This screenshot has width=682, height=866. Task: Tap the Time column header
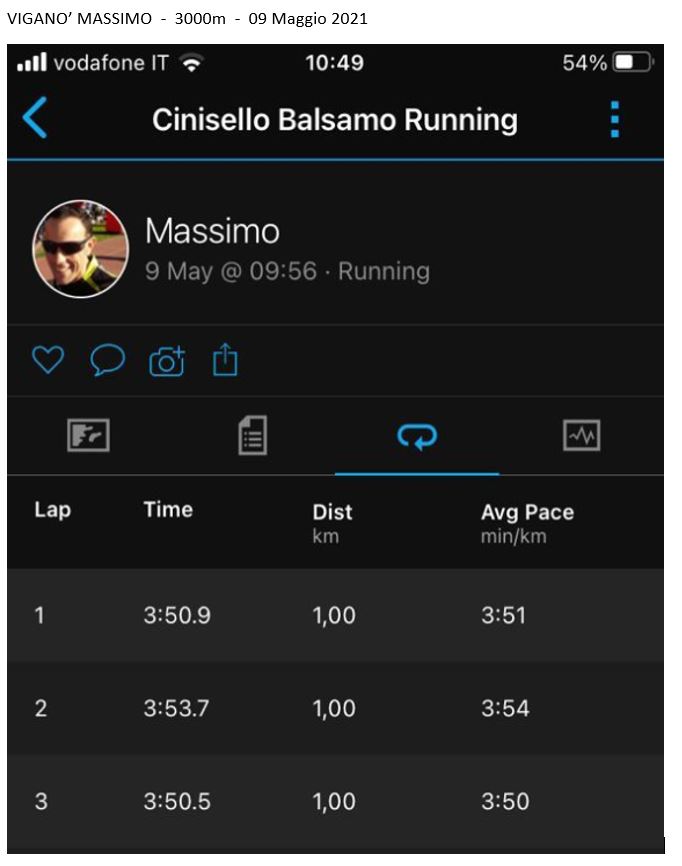[168, 509]
